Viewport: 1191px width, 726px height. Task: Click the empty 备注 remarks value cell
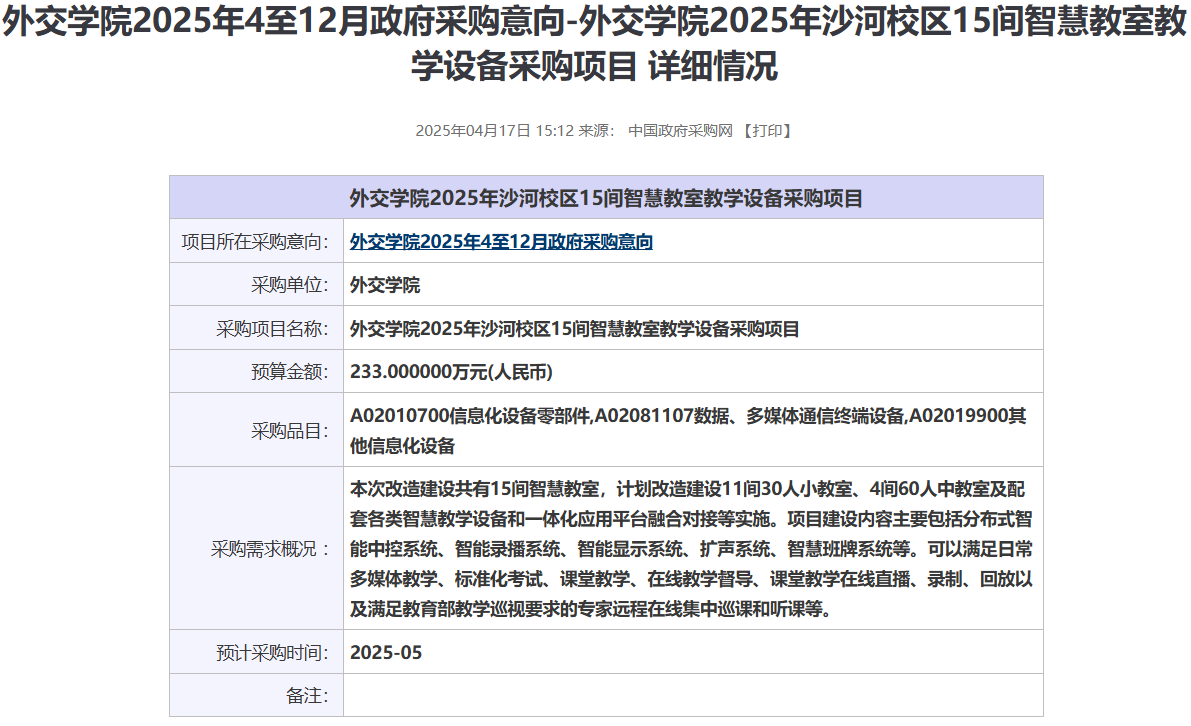692,696
